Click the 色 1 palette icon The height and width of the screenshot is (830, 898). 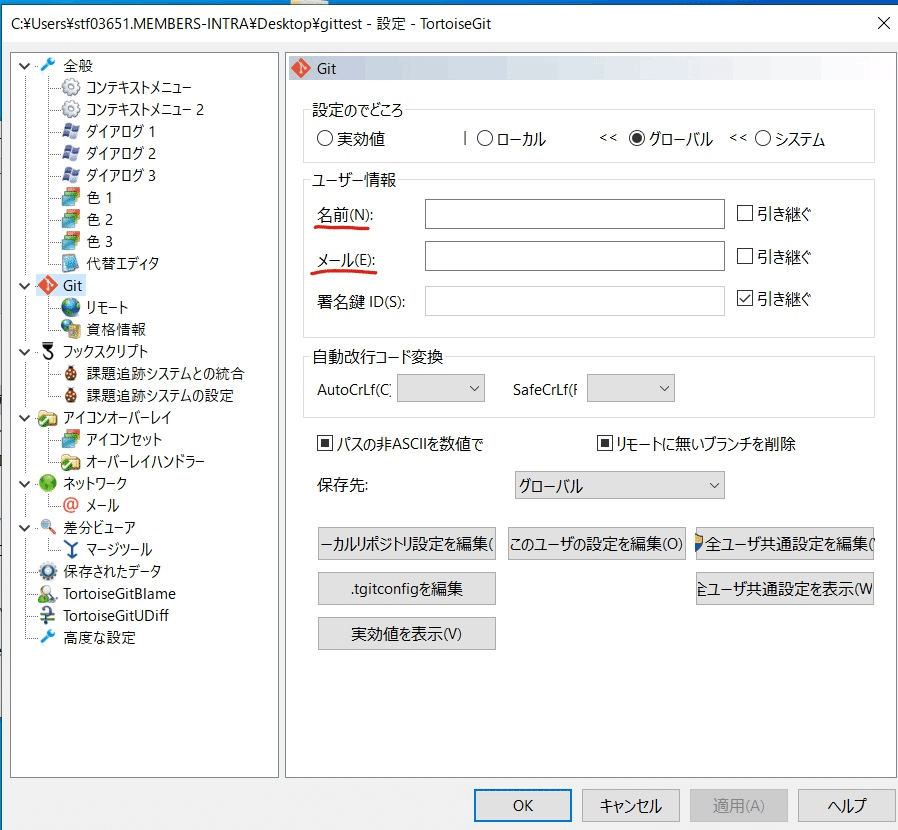(x=70, y=197)
